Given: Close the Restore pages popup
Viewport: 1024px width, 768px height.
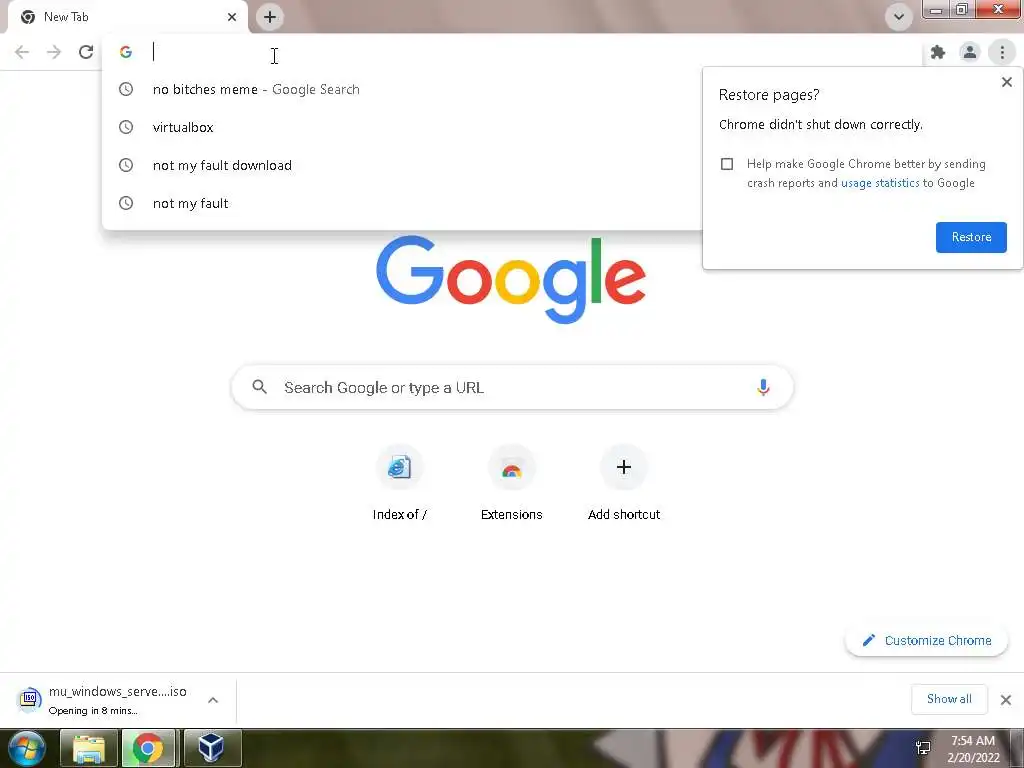Looking at the screenshot, I should (1006, 82).
